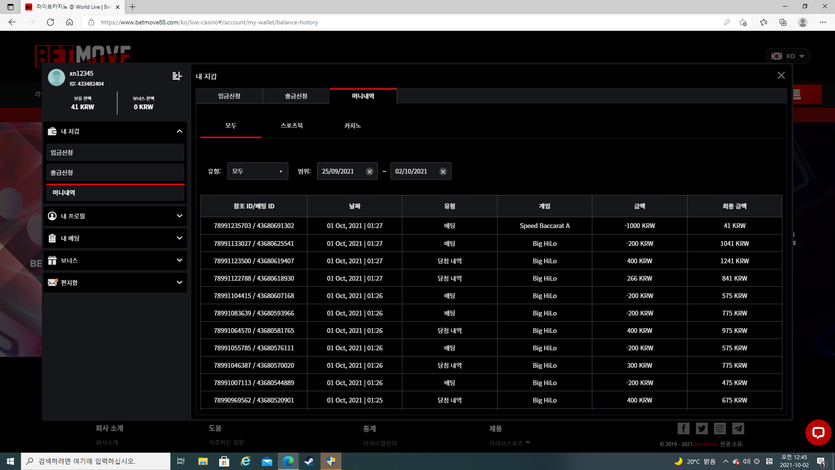Expand the 보너스 section
Viewport: 835px width, 470px height.
click(x=179, y=260)
